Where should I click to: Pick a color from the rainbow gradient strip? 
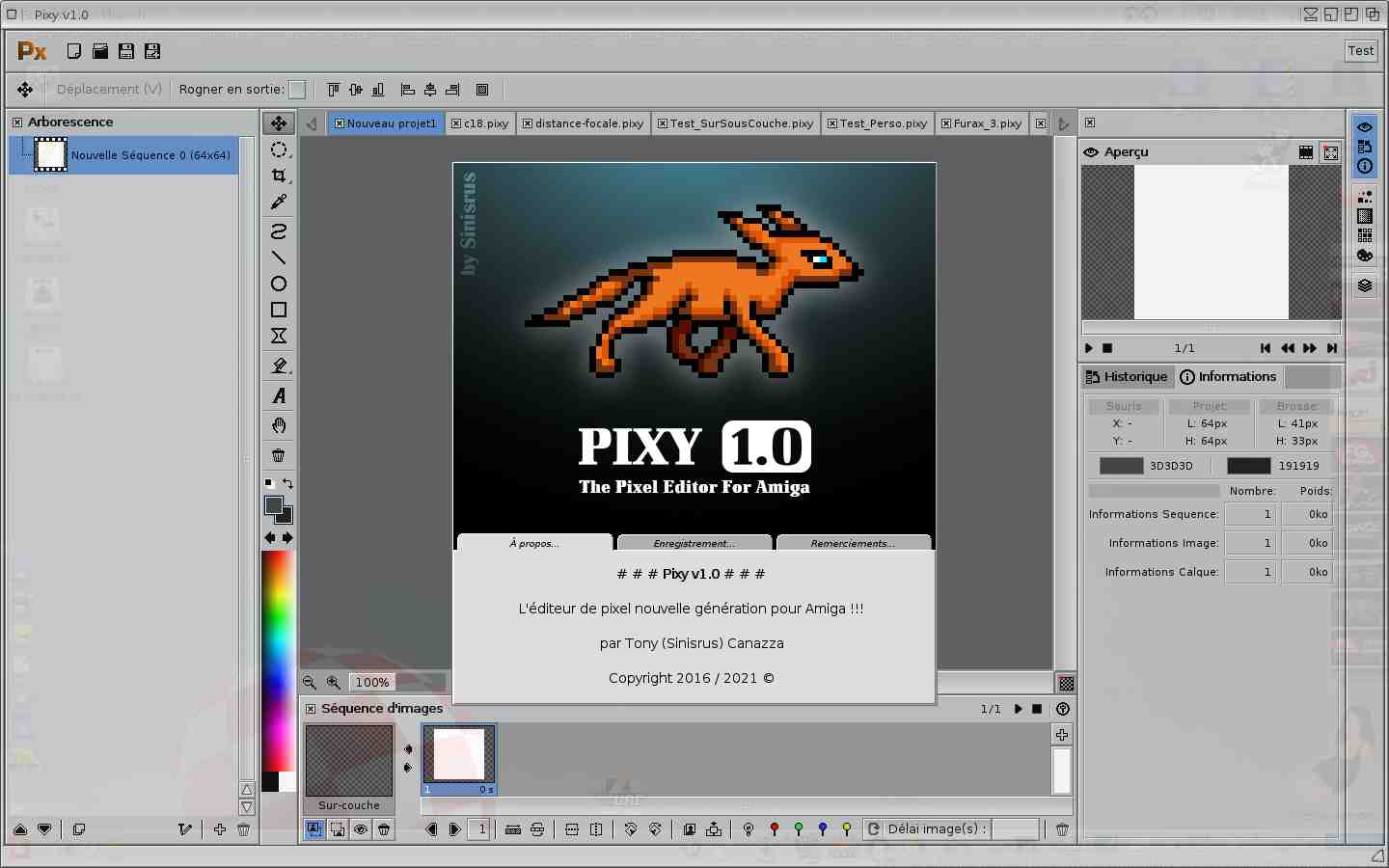click(279, 656)
